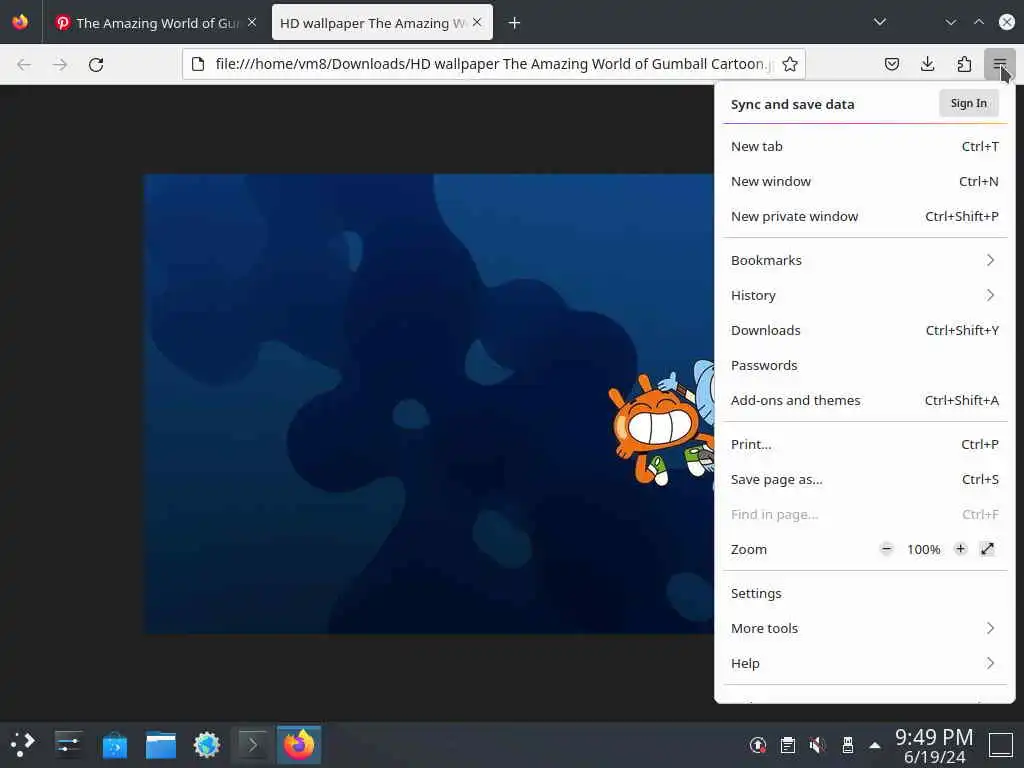Screen dimensions: 1024x768
Task: Open the KDE application launcher
Action: coord(23,744)
